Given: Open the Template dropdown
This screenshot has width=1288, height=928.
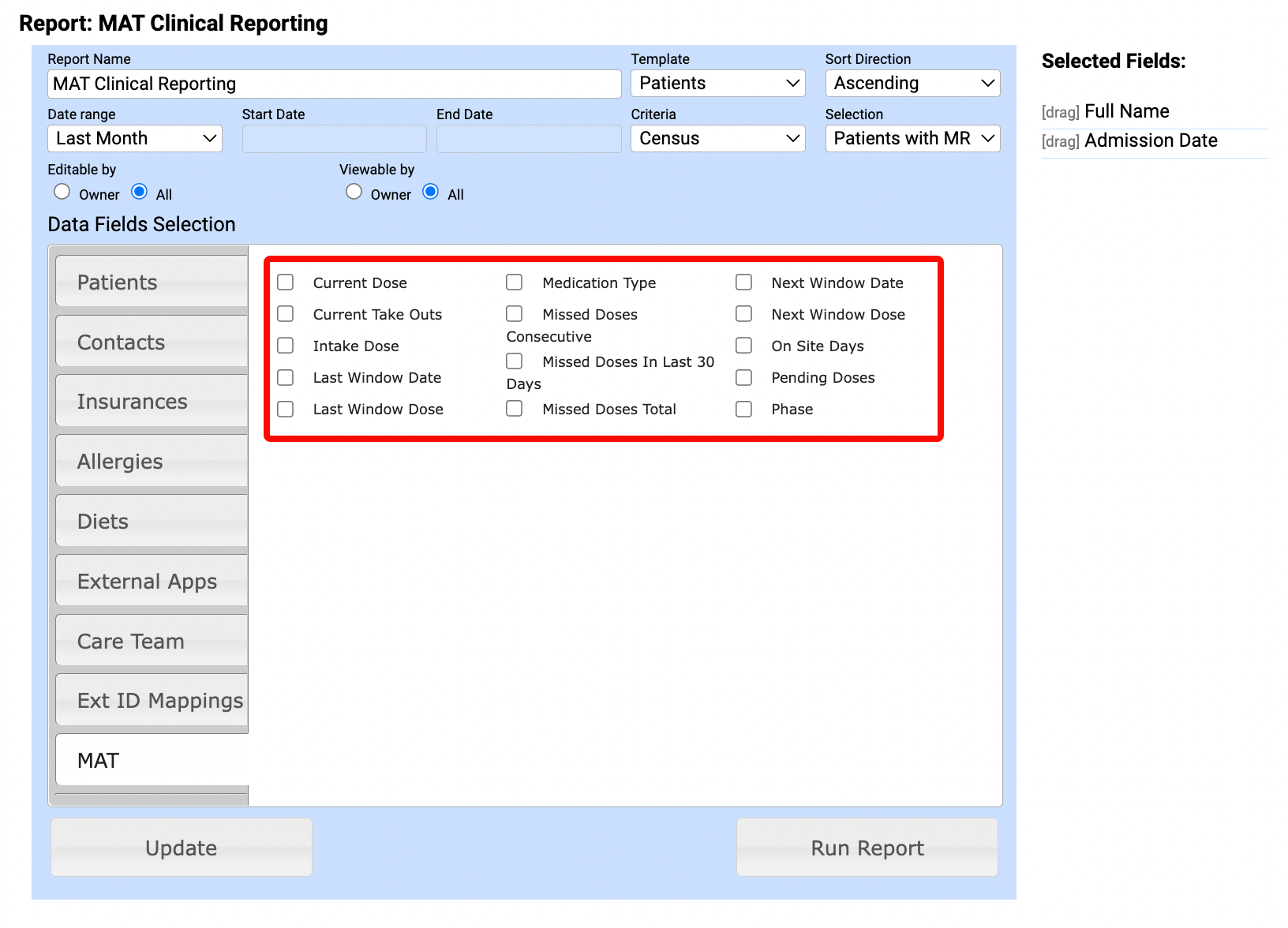Looking at the screenshot, I should pos(717,83).
